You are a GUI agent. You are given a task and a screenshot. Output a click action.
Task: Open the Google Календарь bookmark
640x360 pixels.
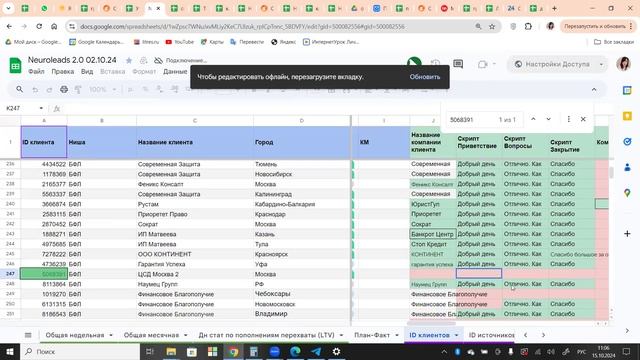point(96,42)
